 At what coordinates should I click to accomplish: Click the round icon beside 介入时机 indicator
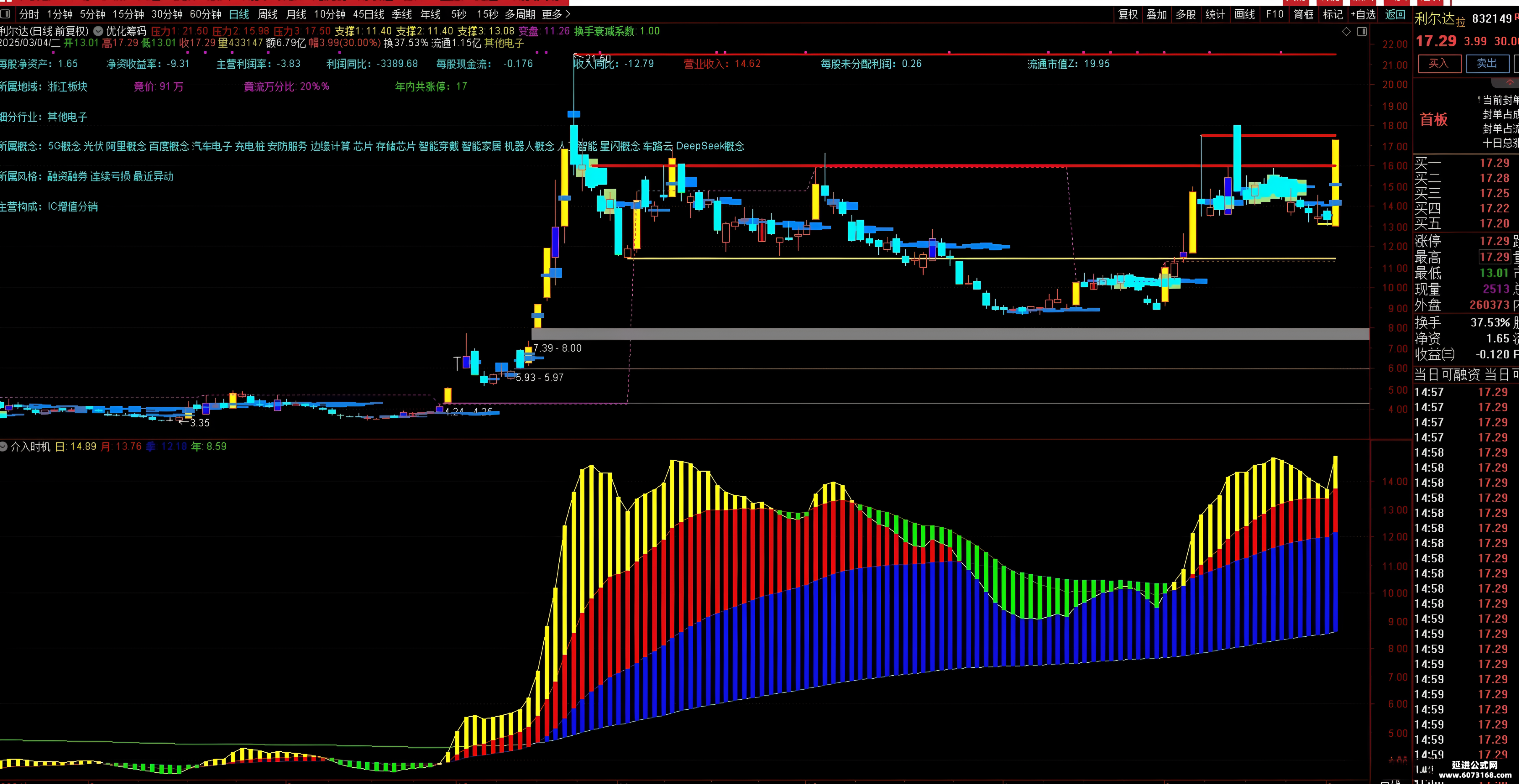point(4,447)
